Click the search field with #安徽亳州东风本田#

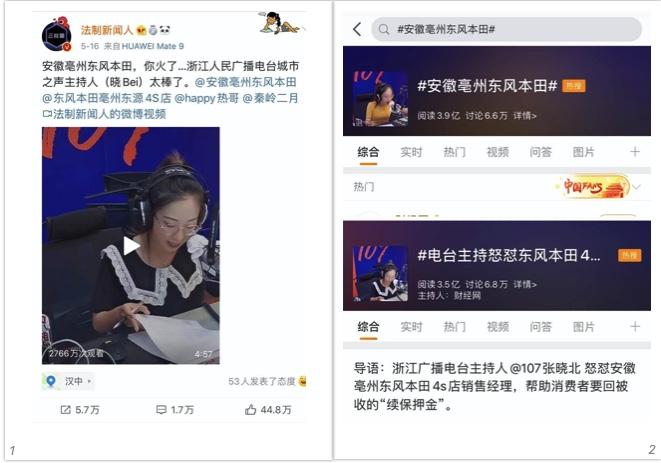coord(506,29)
